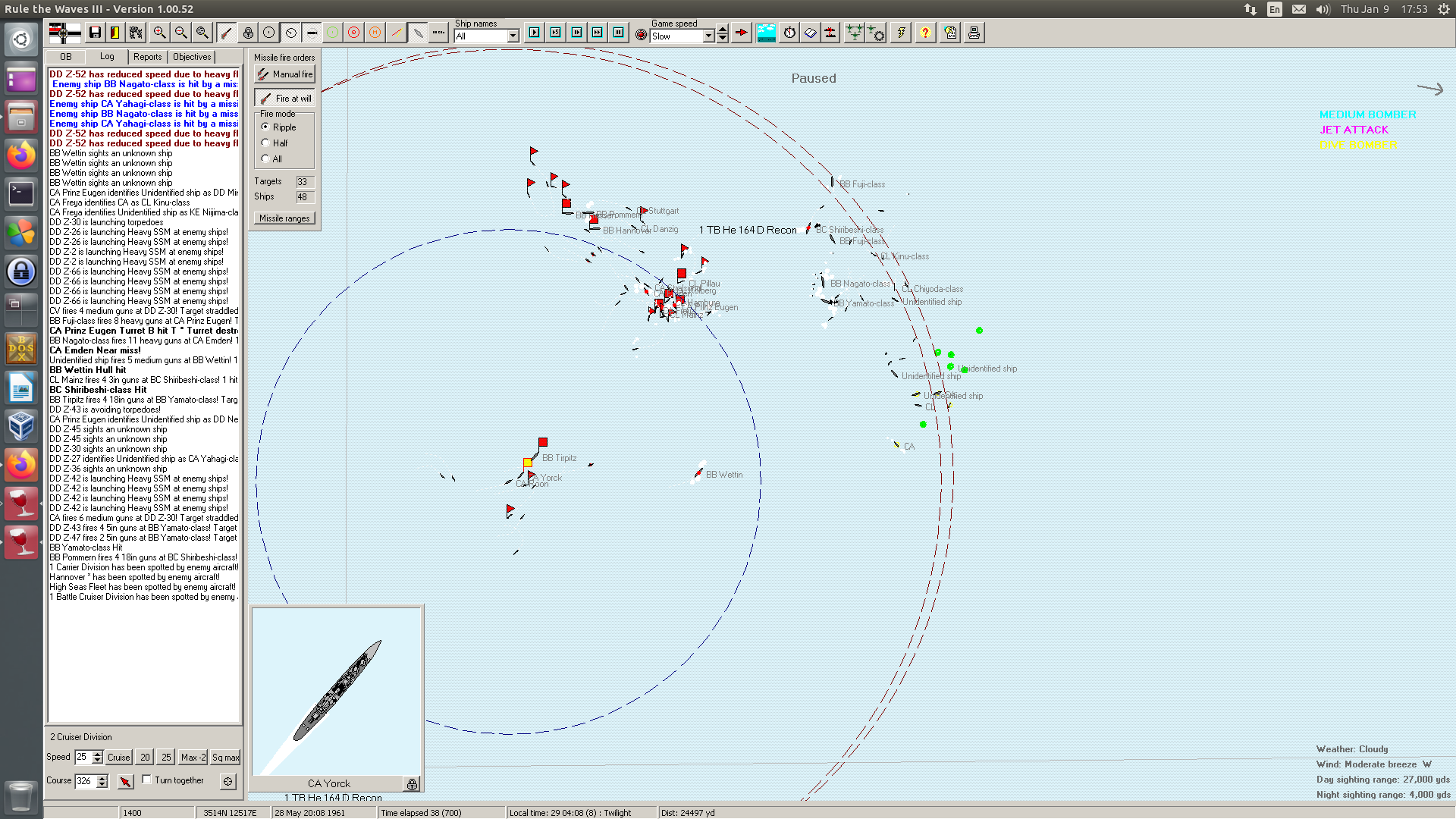Image resolution: width=1456 pixels, height=819 pixels.
Task: Click the padlock icon in the toolbar
Action: click(x=248, y=33)
